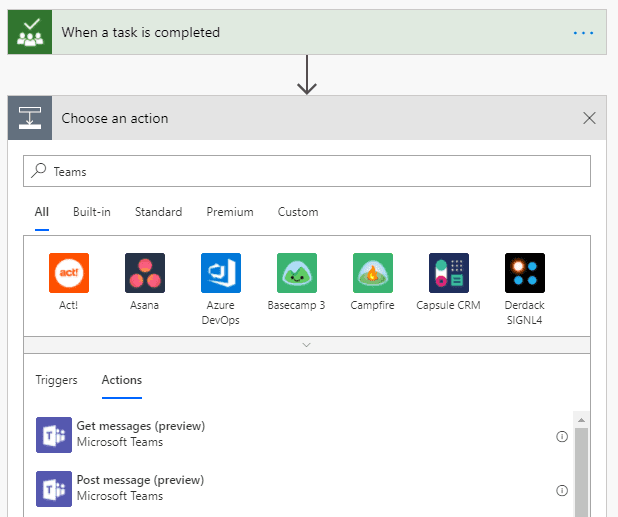Click the Derdack SIGNL4 label
This screenshot has height=517, width=618.
pyautogui.click(x=525, y=312)
